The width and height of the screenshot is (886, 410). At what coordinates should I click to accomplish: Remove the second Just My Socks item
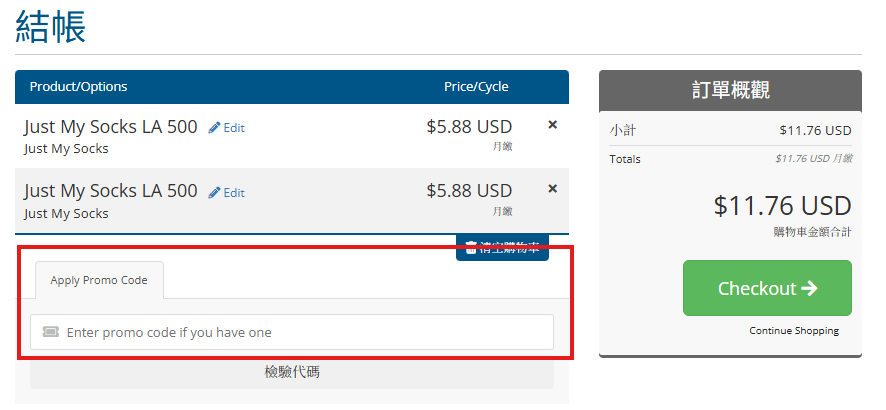click(553, 189)
